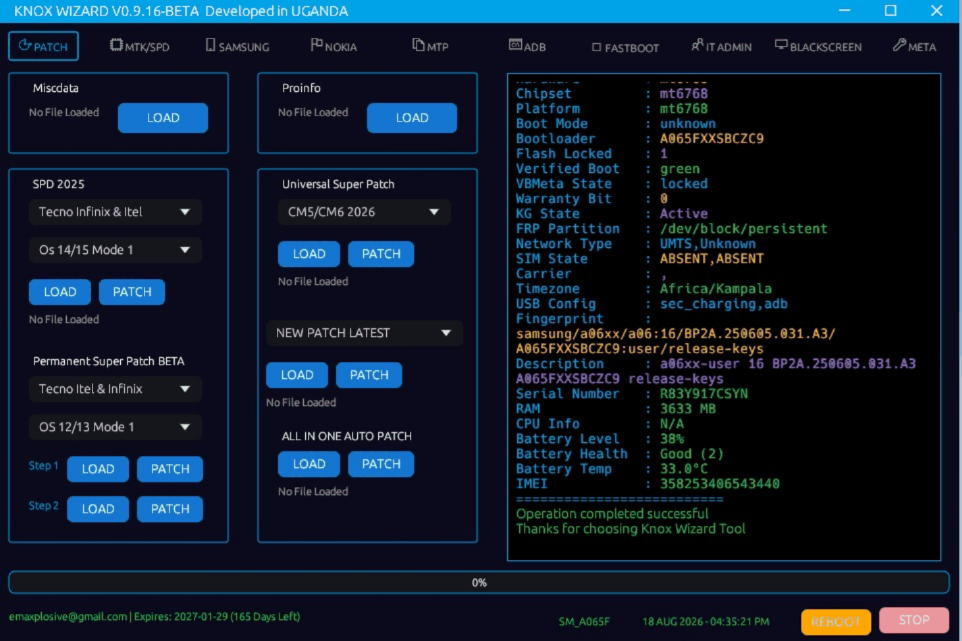
Task: Click the ADB terminal icon
Action: click(x=515, y=45)
